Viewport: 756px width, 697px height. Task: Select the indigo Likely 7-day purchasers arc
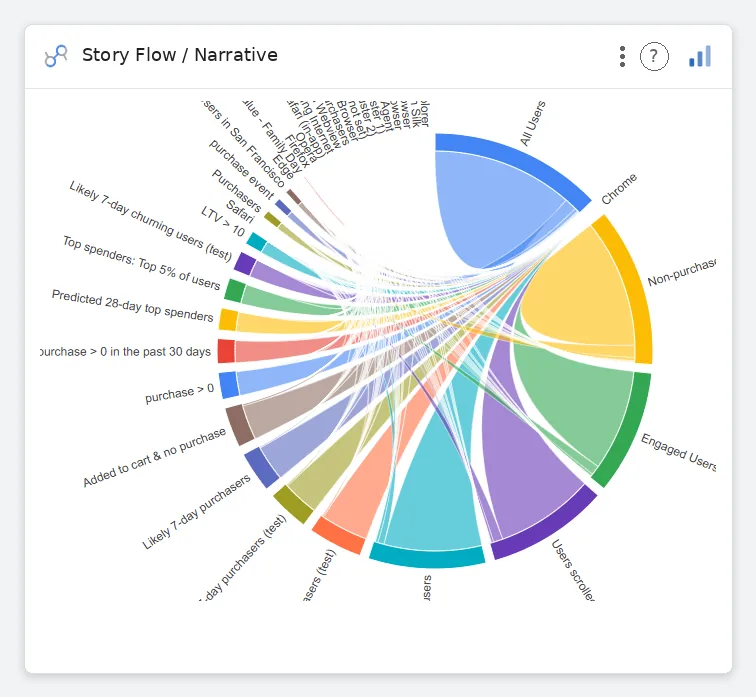click(261, 468)
